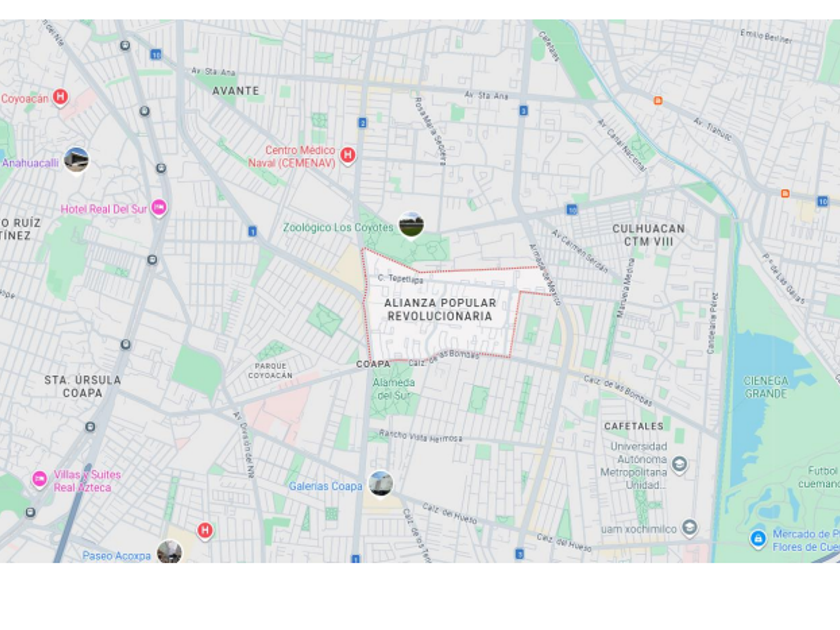
Task: Select the Hotel Real Del Sur pink hotel icon
Action: [159, 207]
